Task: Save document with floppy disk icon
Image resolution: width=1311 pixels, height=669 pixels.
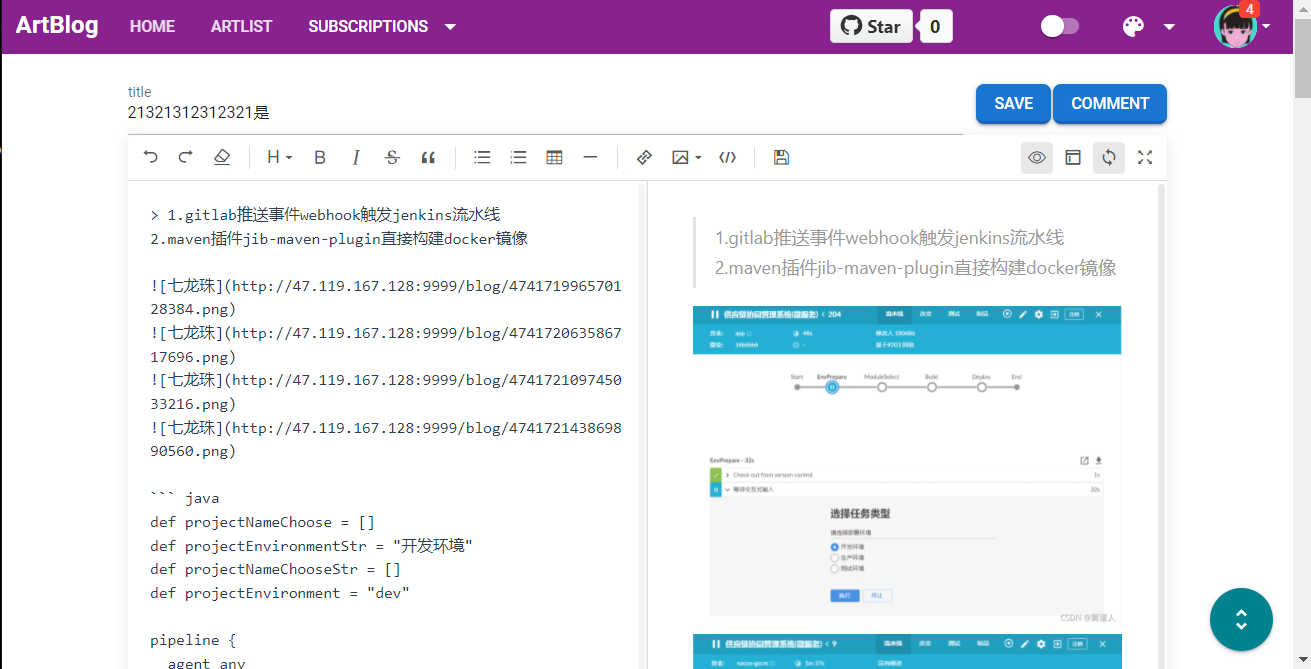Action: click(x=782, y=157)
